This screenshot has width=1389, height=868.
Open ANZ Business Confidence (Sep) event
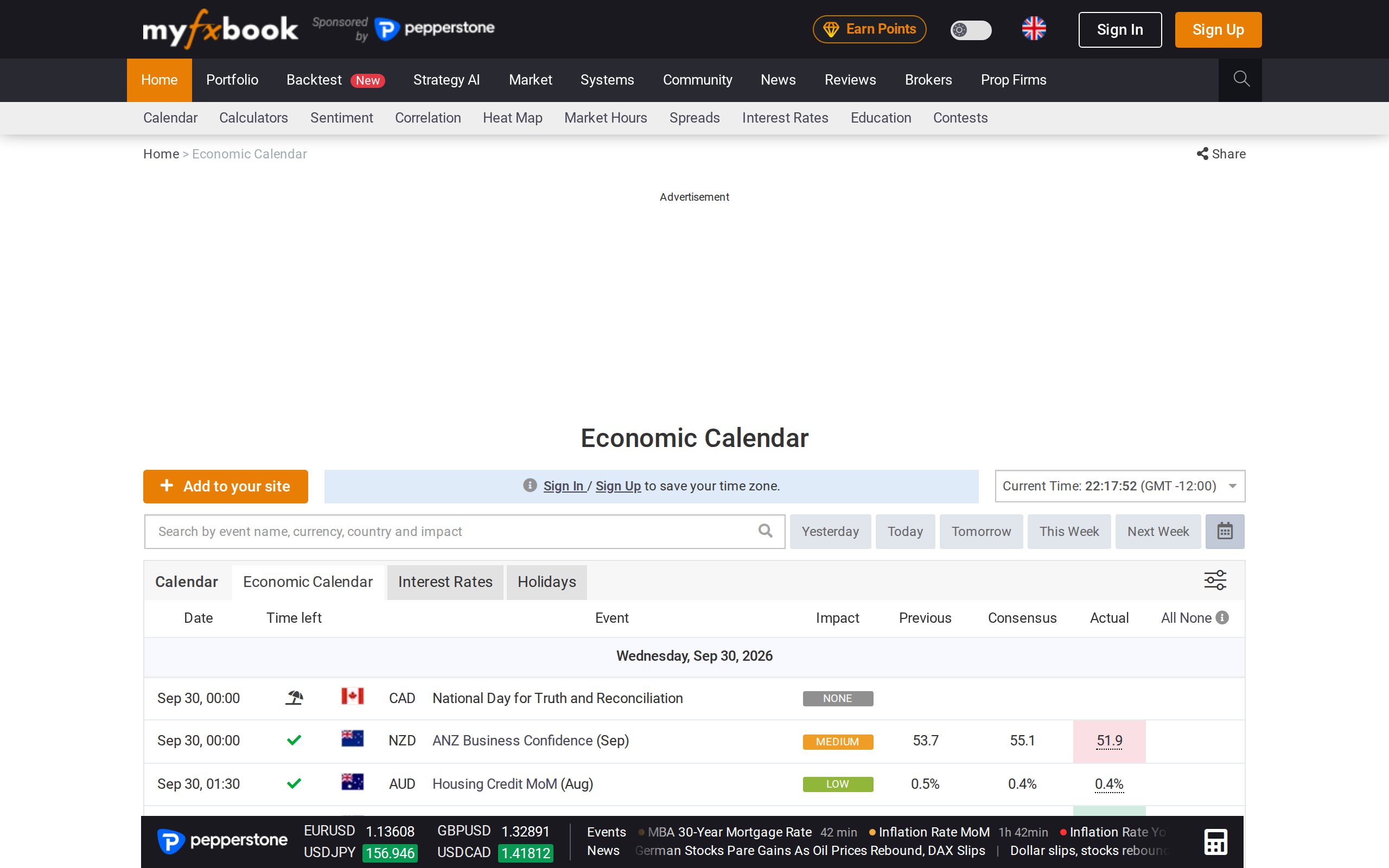tap(530, 741)
